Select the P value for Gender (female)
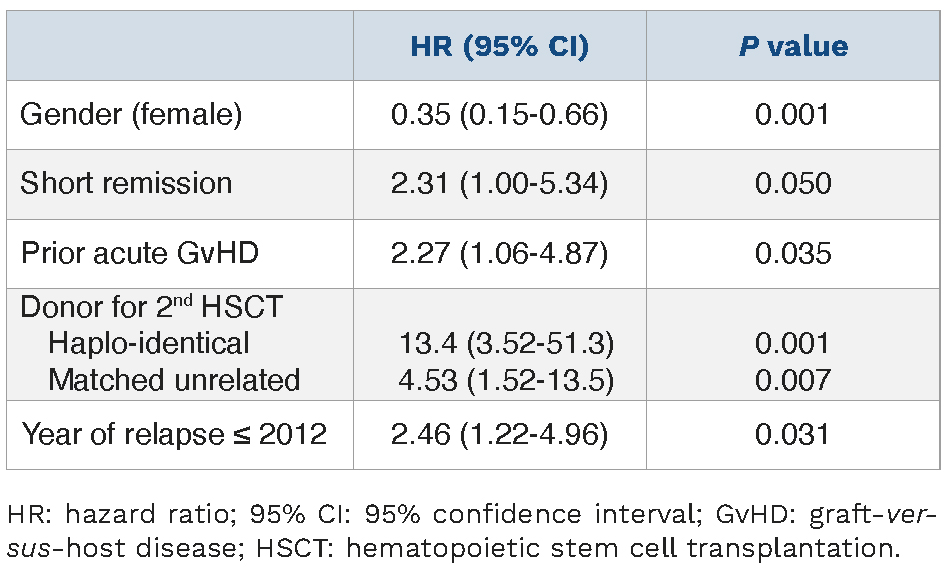Screen dimensions: 947x572 click(792, 114)
